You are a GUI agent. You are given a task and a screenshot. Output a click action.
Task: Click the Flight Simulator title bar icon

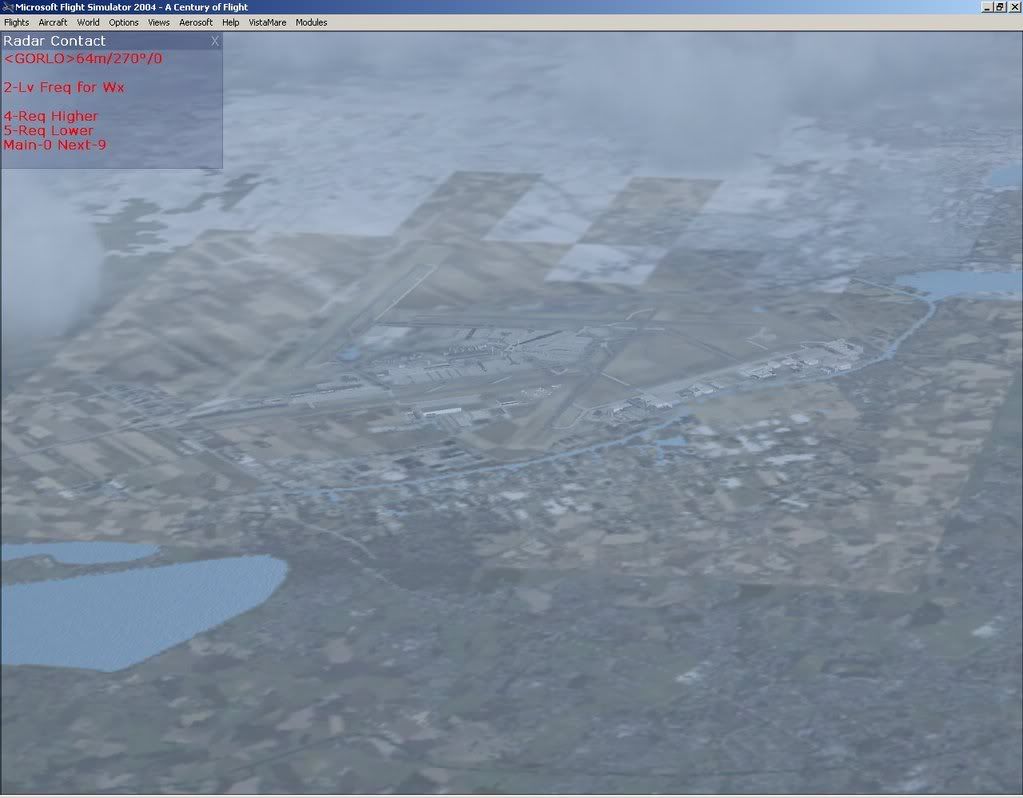pos(7,7)
